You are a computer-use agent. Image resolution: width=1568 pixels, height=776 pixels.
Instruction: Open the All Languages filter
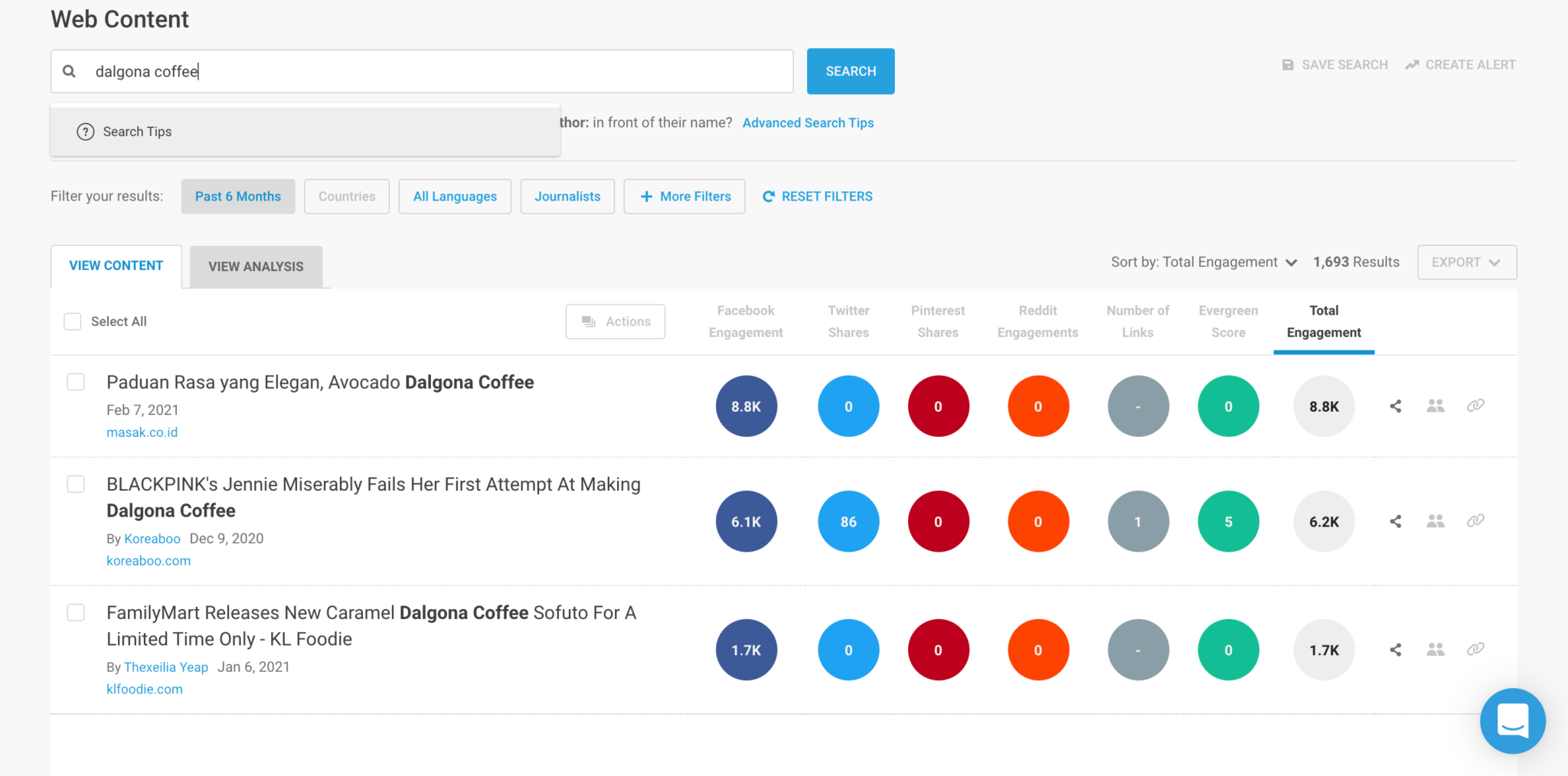click(455, 197)
